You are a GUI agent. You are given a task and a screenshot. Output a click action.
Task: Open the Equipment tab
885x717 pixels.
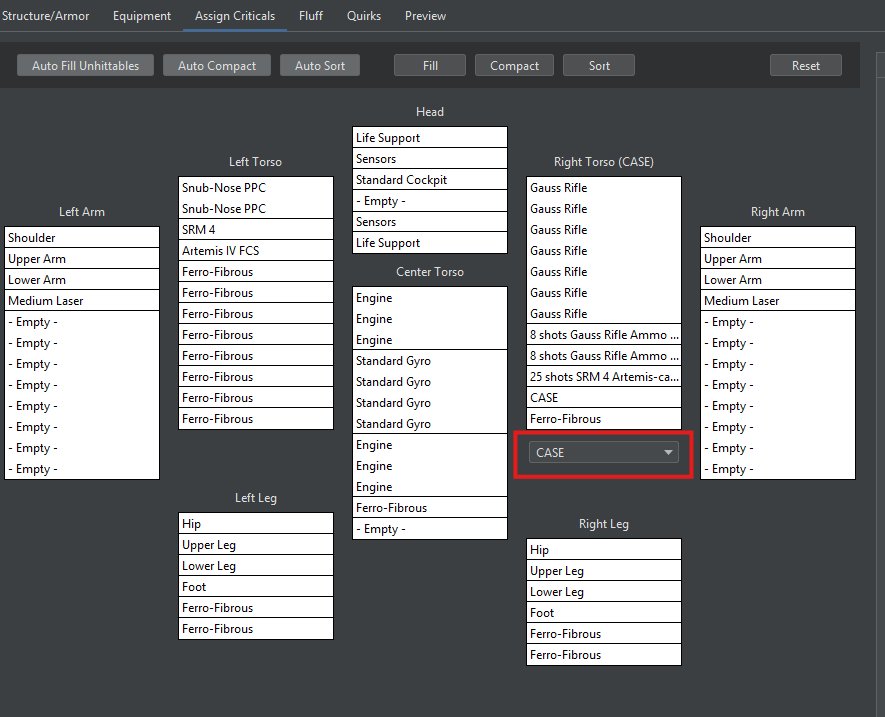pos(141,16)
